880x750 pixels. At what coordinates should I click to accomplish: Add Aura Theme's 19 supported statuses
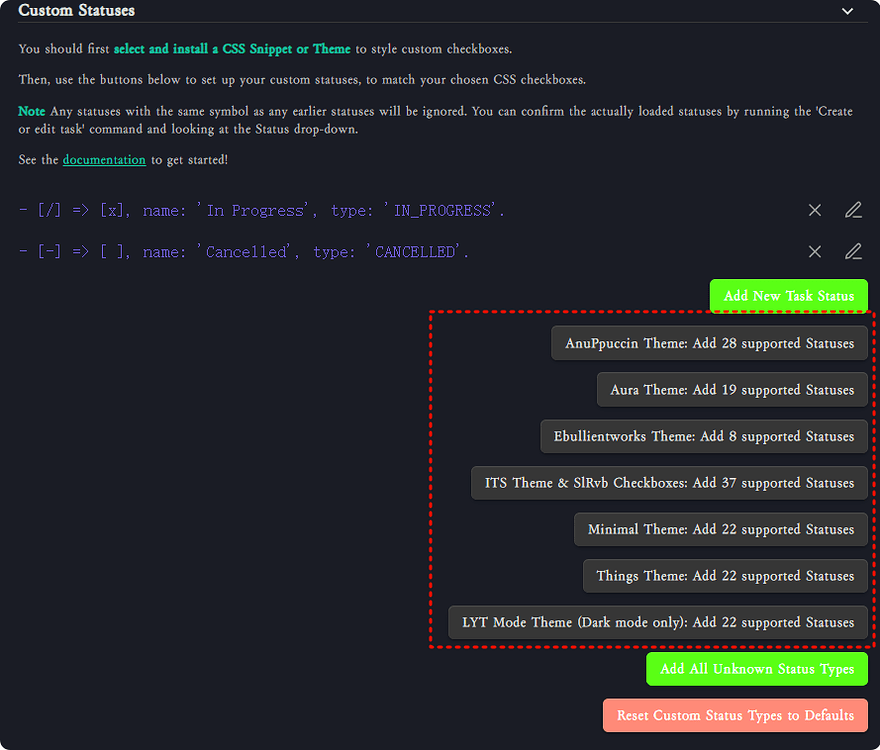(x=731, y=389)
